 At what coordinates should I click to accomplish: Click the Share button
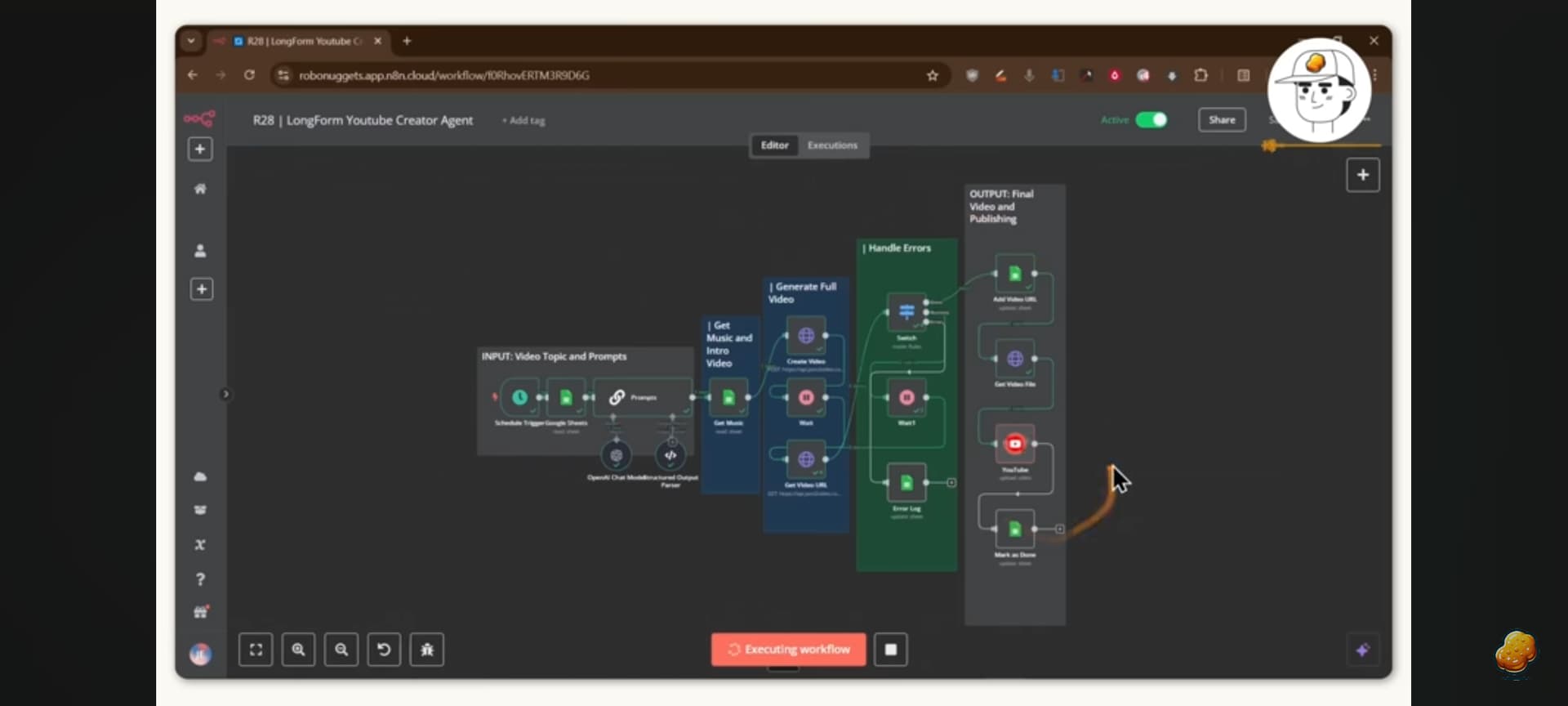(1222, 120)
